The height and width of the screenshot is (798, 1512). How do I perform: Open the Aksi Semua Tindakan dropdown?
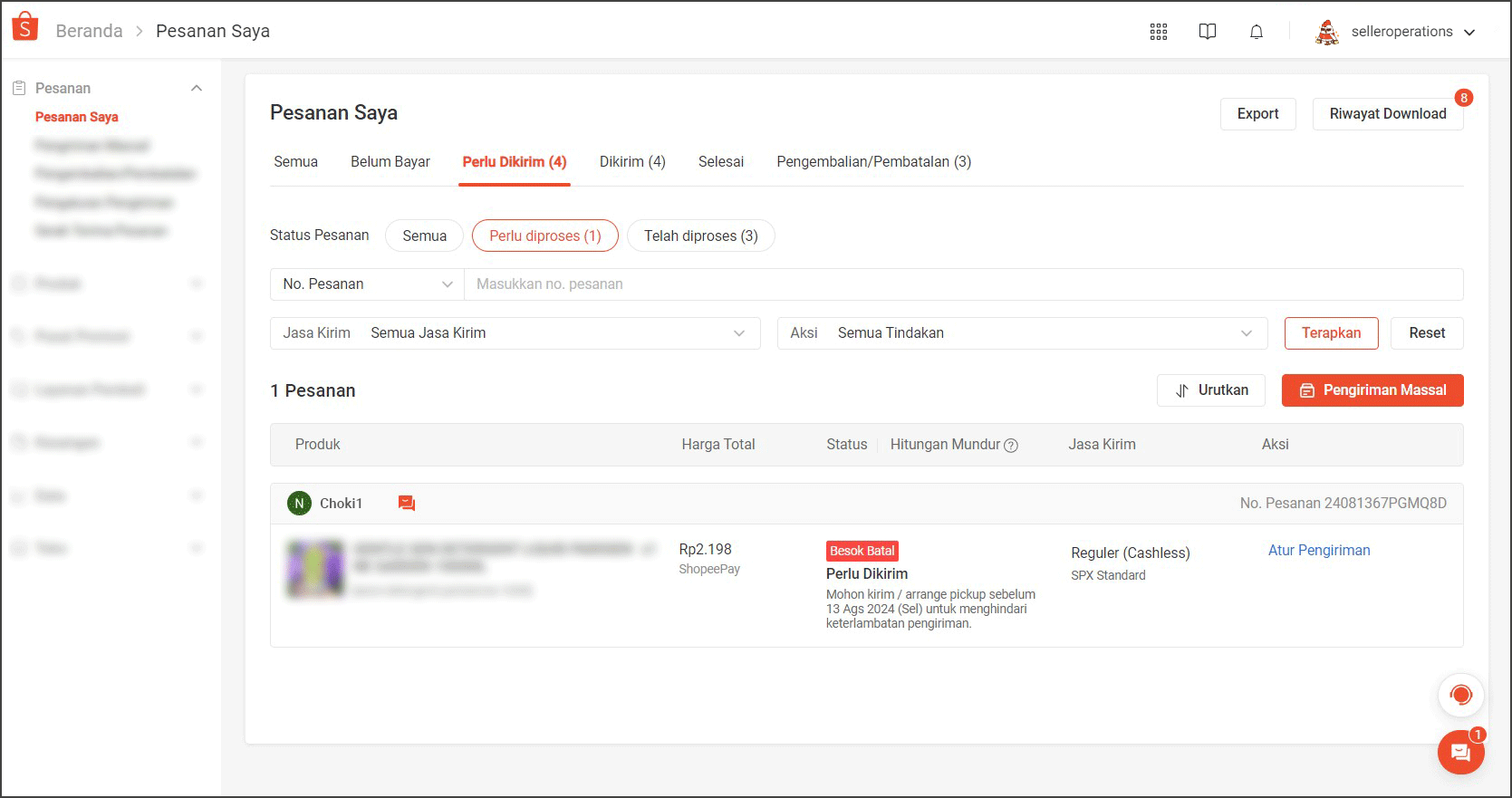[1022, 333]
